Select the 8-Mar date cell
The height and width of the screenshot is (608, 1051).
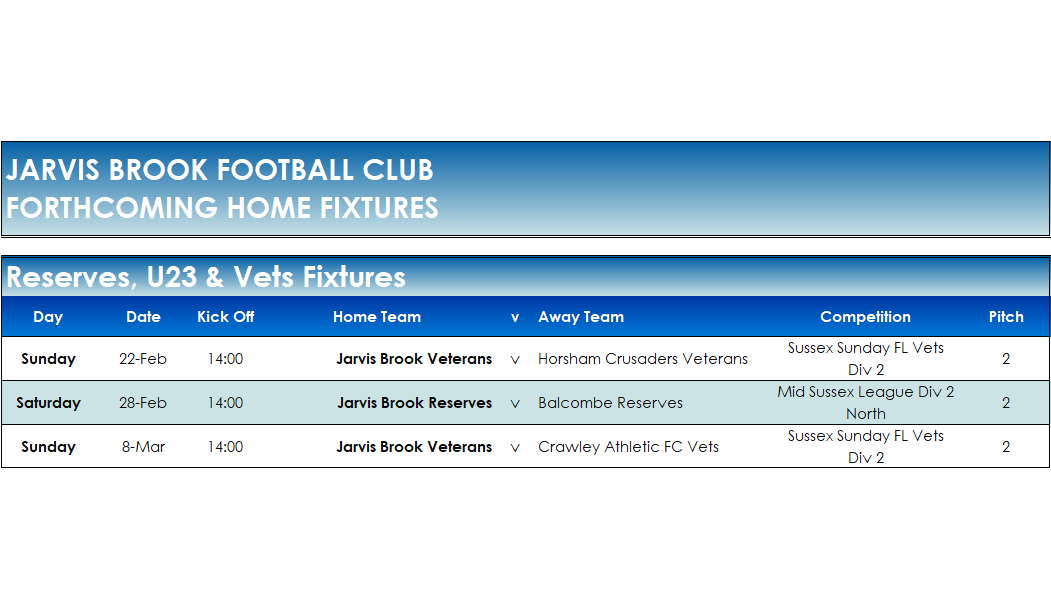[143, 447]
